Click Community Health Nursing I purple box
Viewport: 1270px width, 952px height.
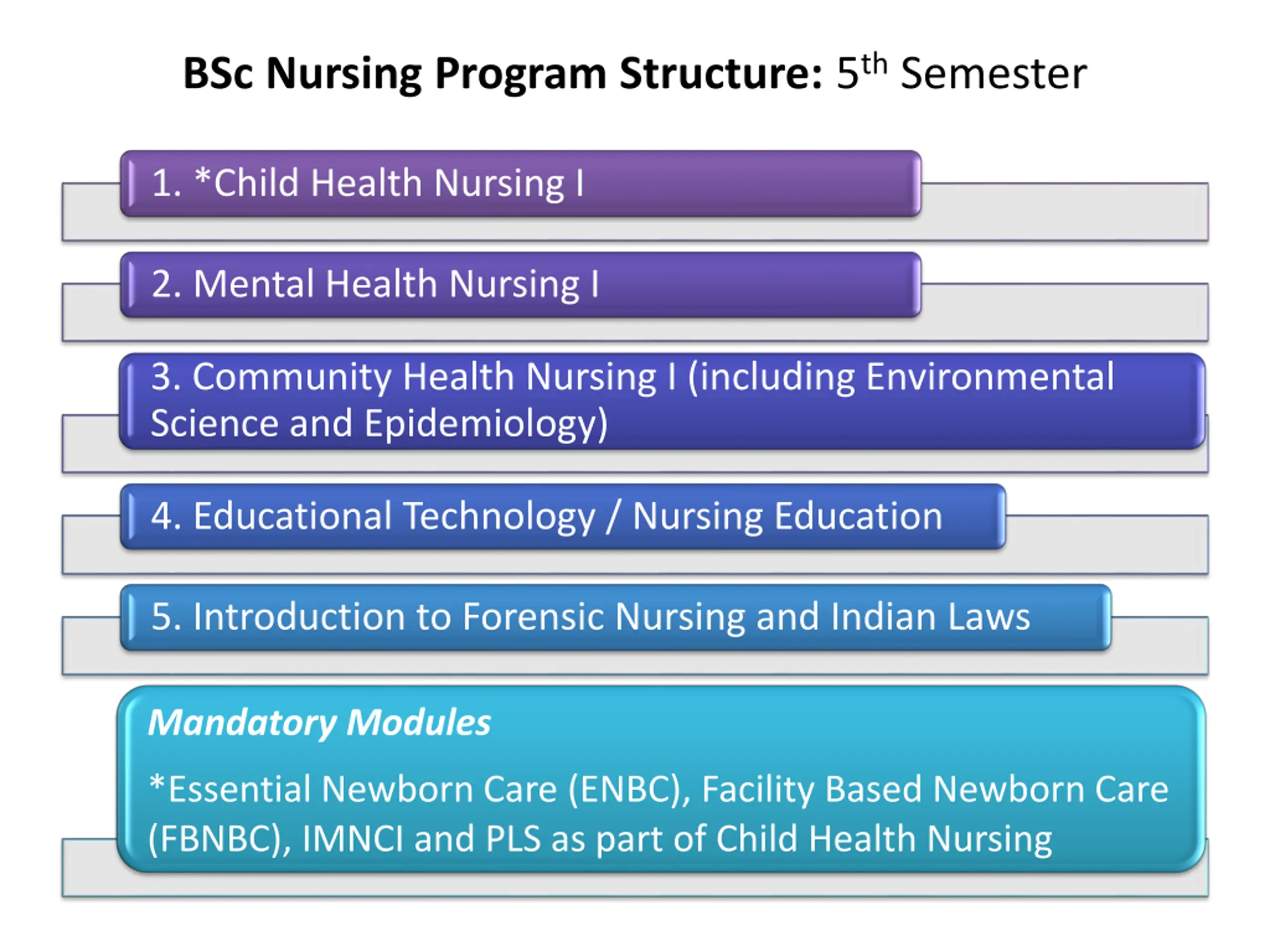point(662,401)
